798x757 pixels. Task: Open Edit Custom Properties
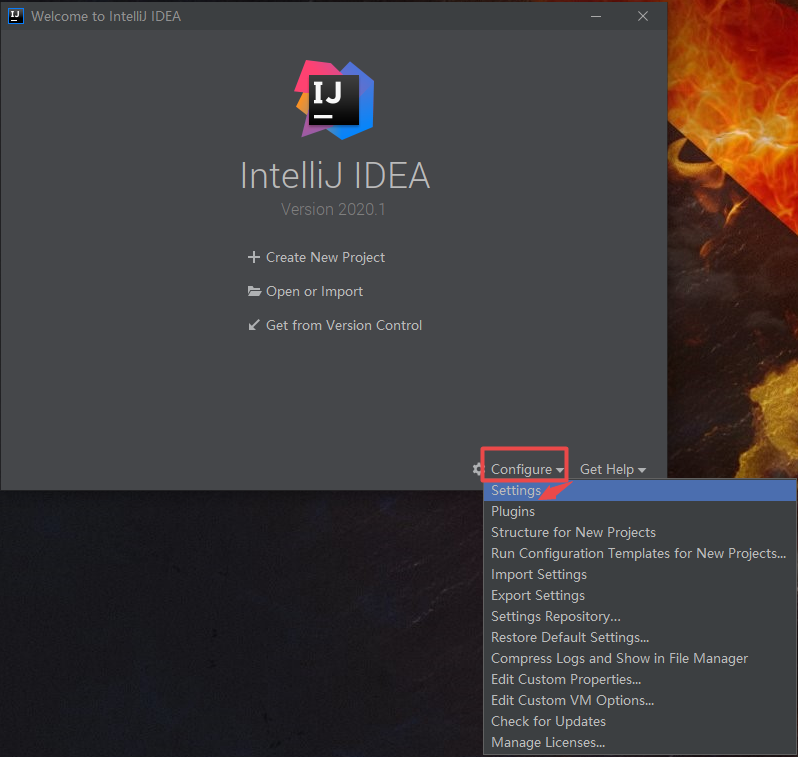pyautogui.click(x=640, y=679)
